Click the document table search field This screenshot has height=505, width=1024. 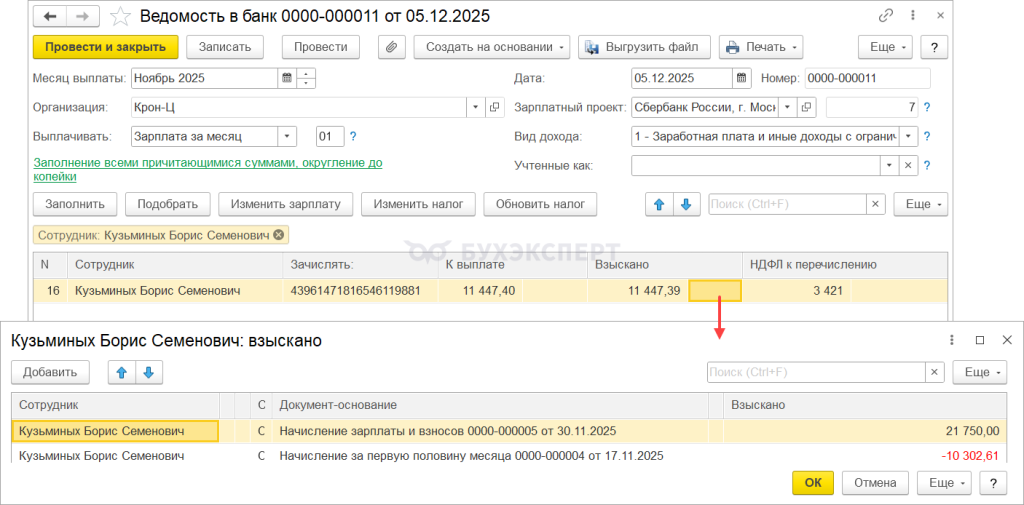point(788,204)
